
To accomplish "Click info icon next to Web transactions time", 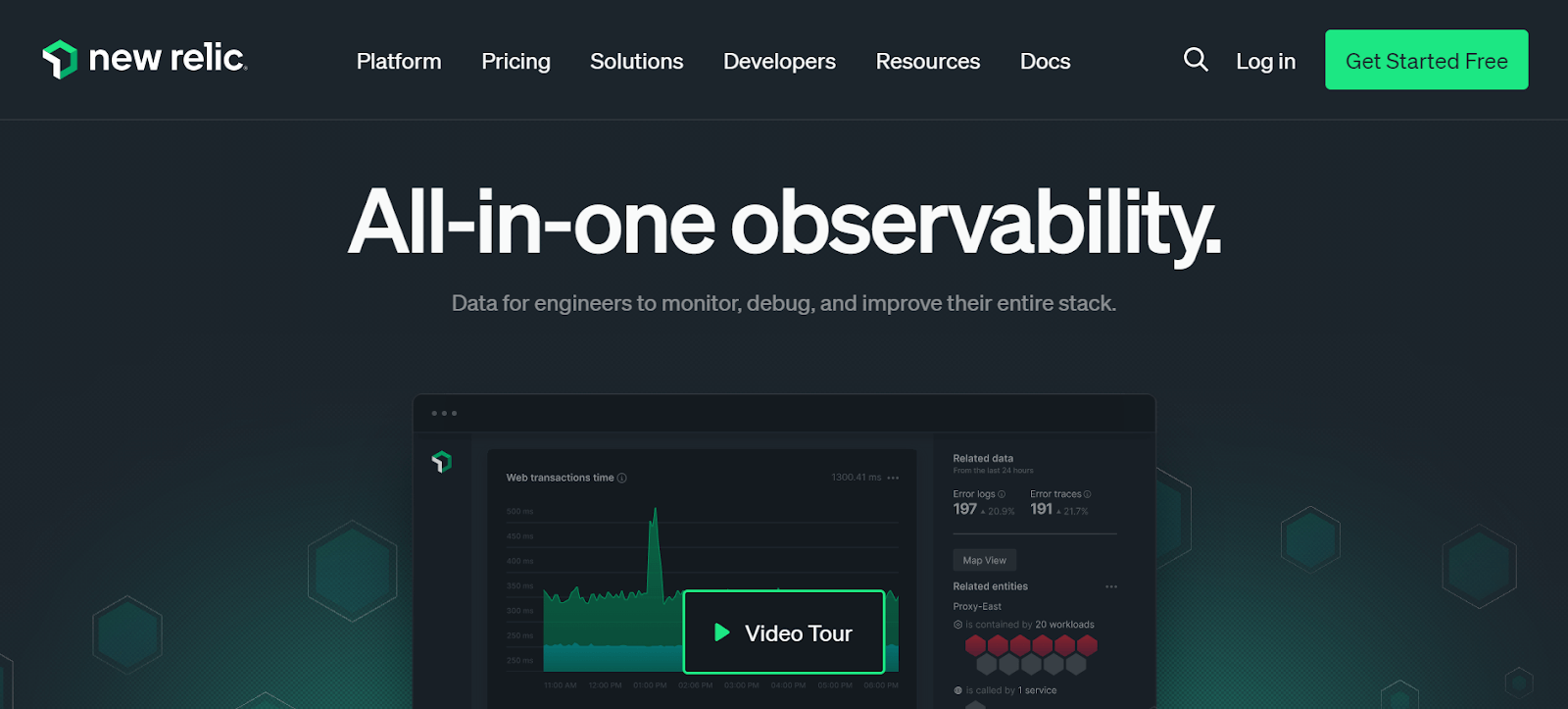I will tap(622, 479).
